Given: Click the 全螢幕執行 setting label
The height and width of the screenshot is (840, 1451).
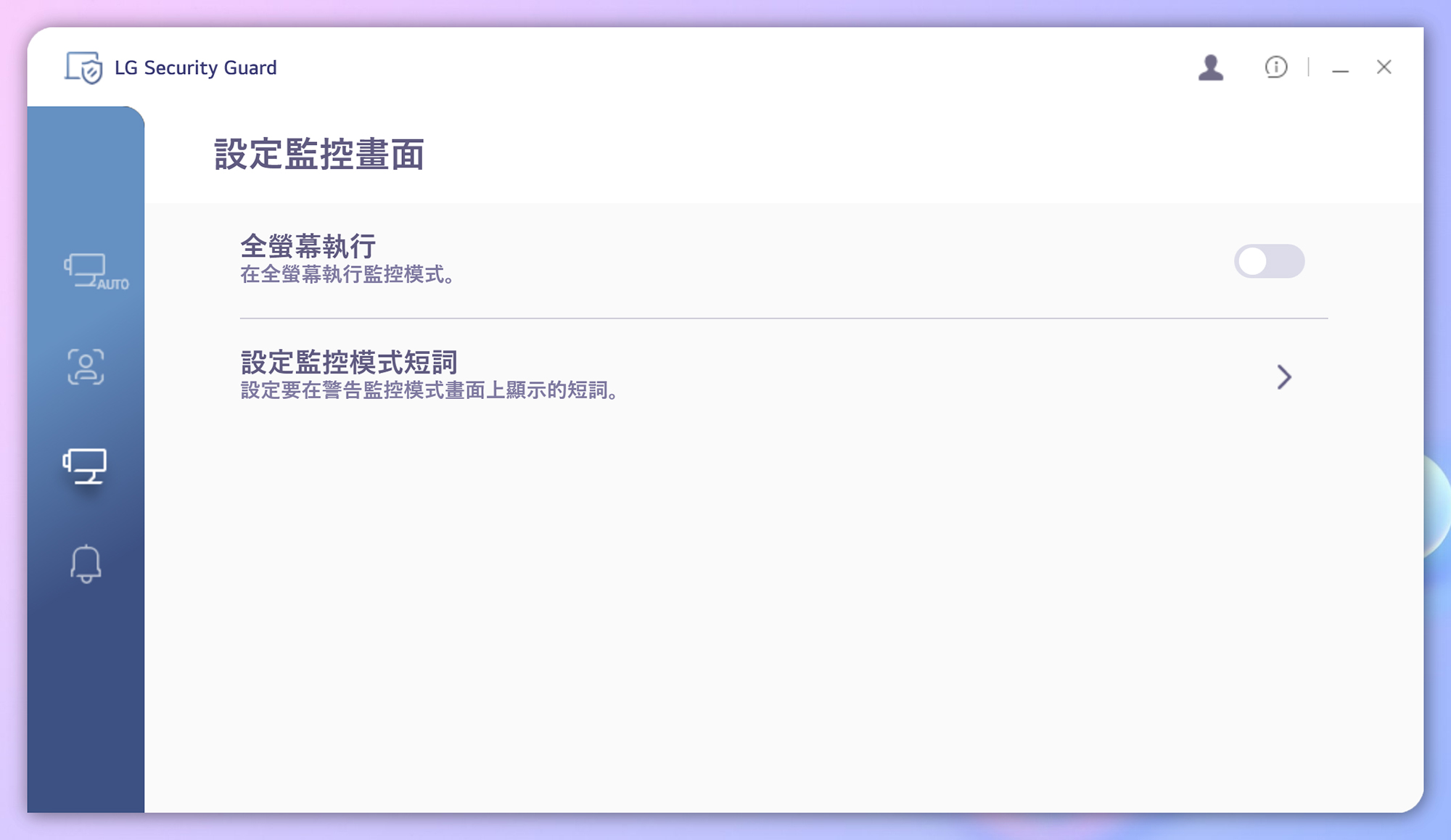Looking at the screenshot, I should tap(308, 246).
